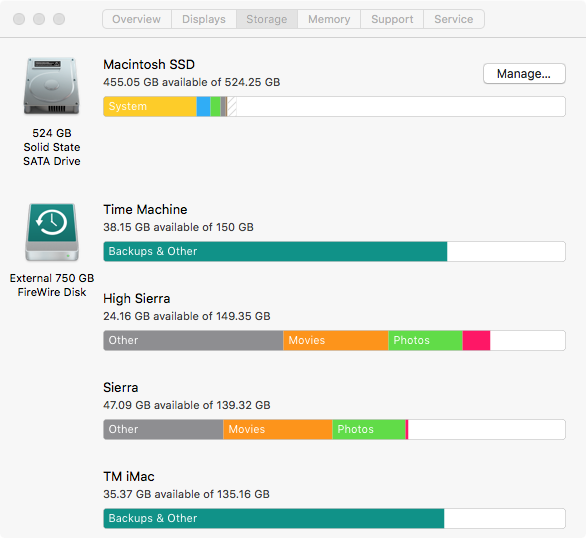
Task: Click High Sierra's orange Movies segment
Action: (x=336, y=340)
